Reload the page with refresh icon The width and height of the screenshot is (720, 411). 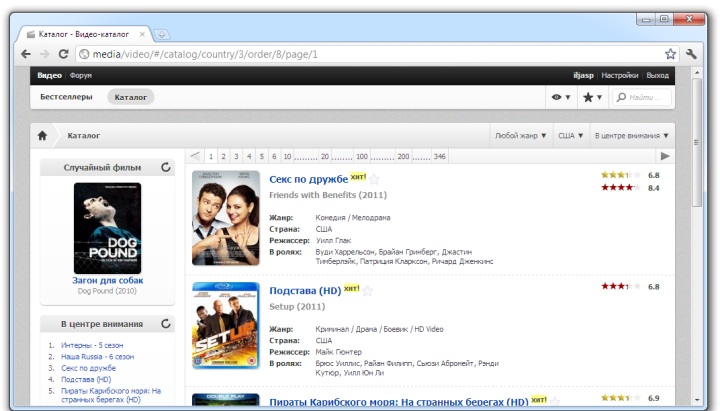click(63, 54)
